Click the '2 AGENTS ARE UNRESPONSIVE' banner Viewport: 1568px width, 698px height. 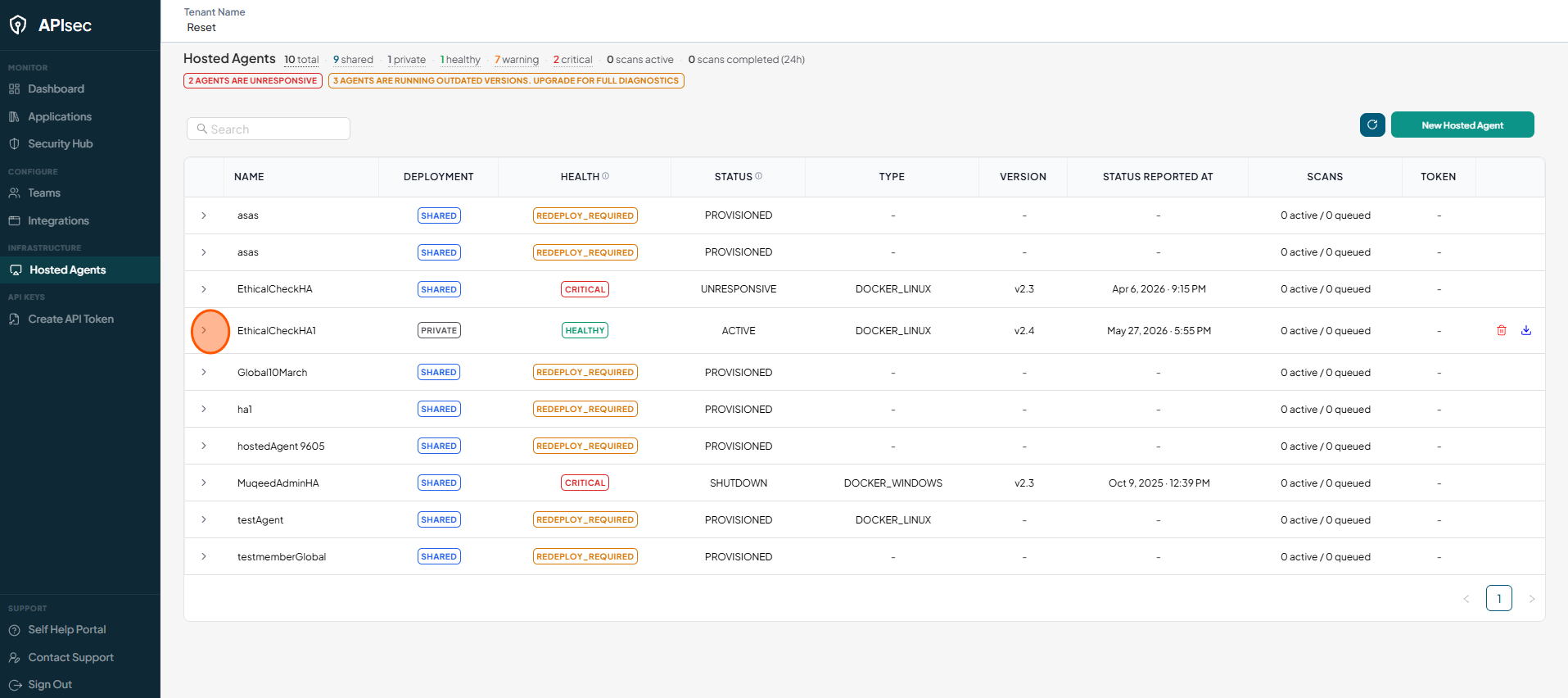click(x=253, y=80)
